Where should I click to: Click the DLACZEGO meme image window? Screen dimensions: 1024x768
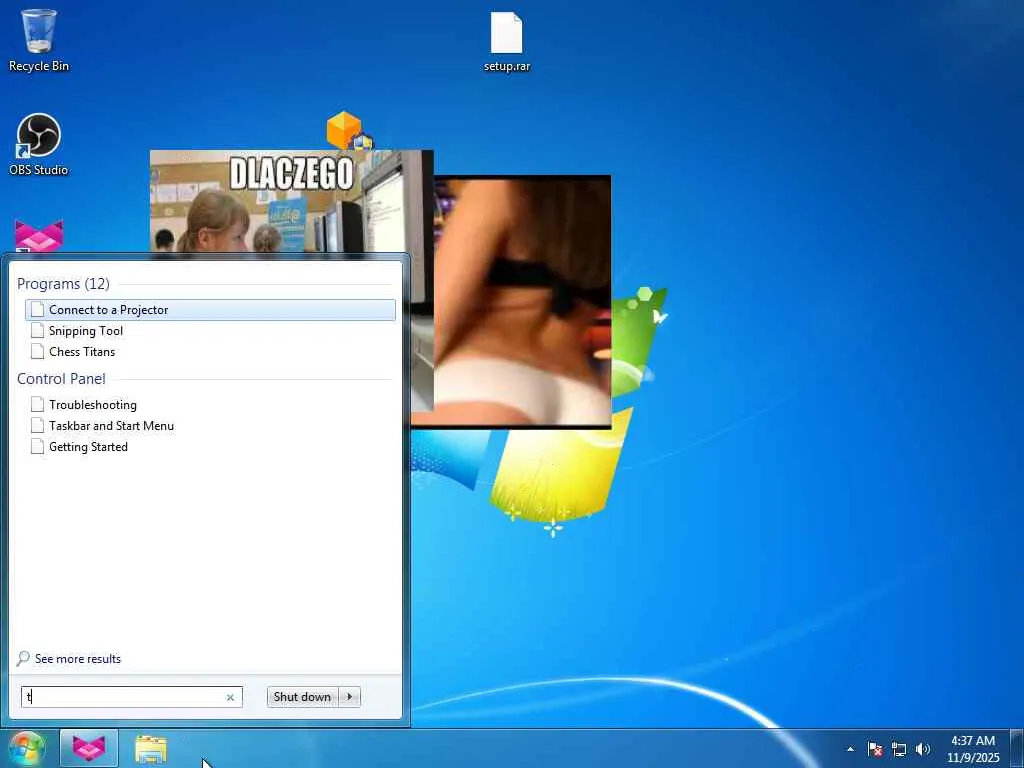[x=291, y=202]
